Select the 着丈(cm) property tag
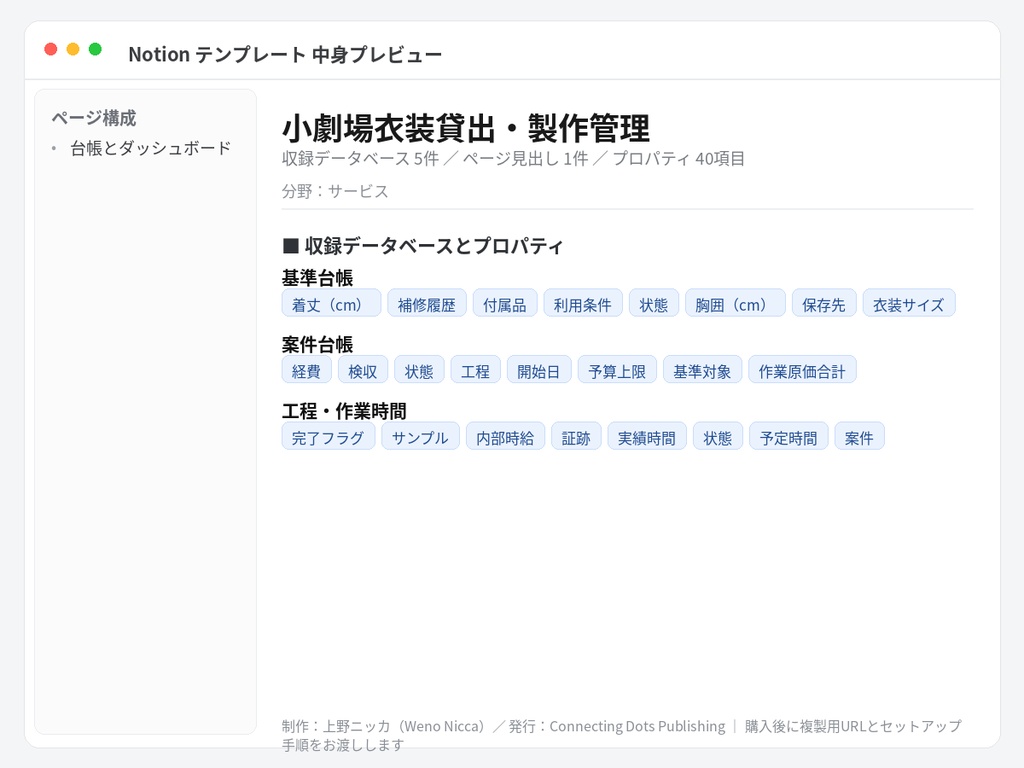 tap(331, 303)
